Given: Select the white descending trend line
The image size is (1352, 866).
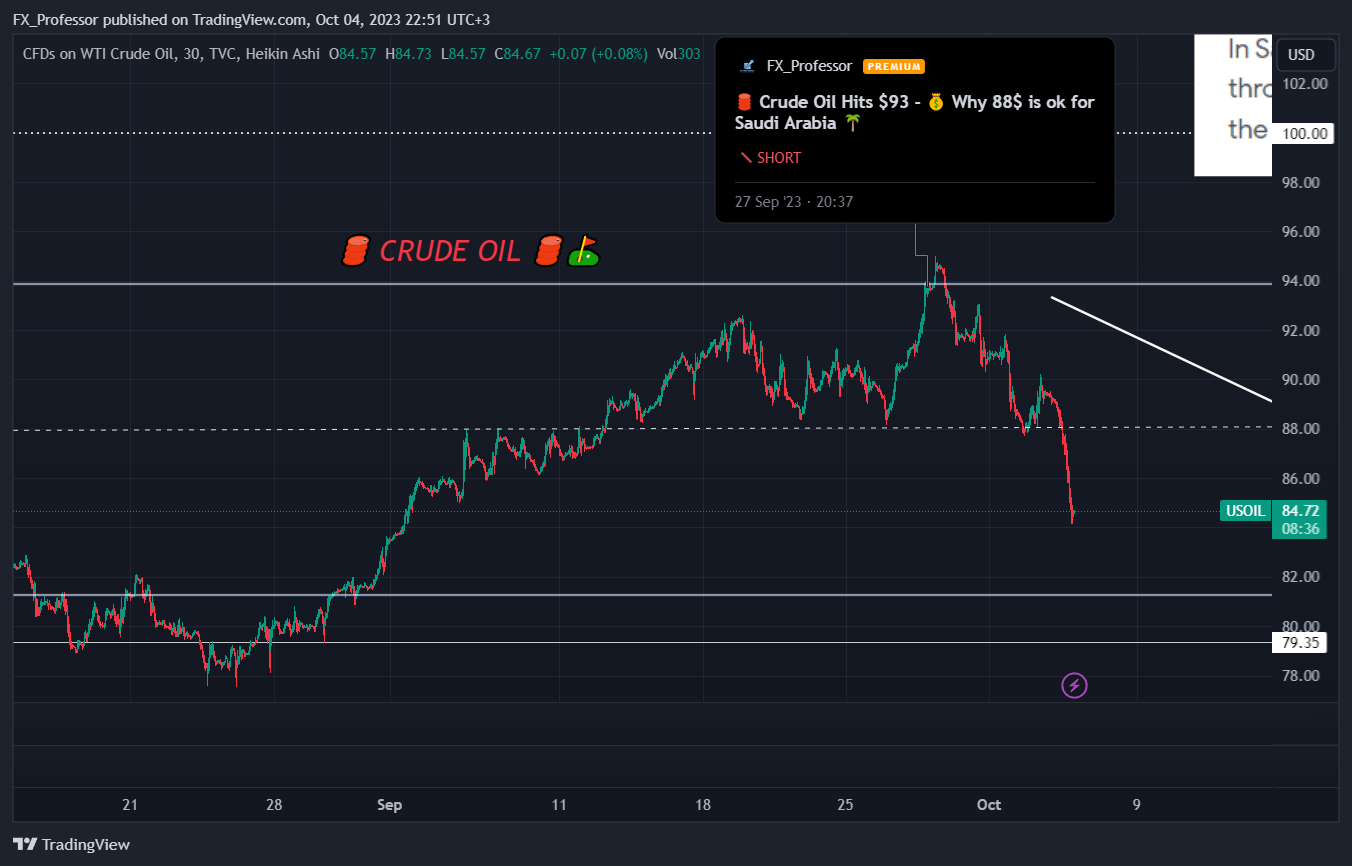Looking at the screenshot, I should (1160, 349).
